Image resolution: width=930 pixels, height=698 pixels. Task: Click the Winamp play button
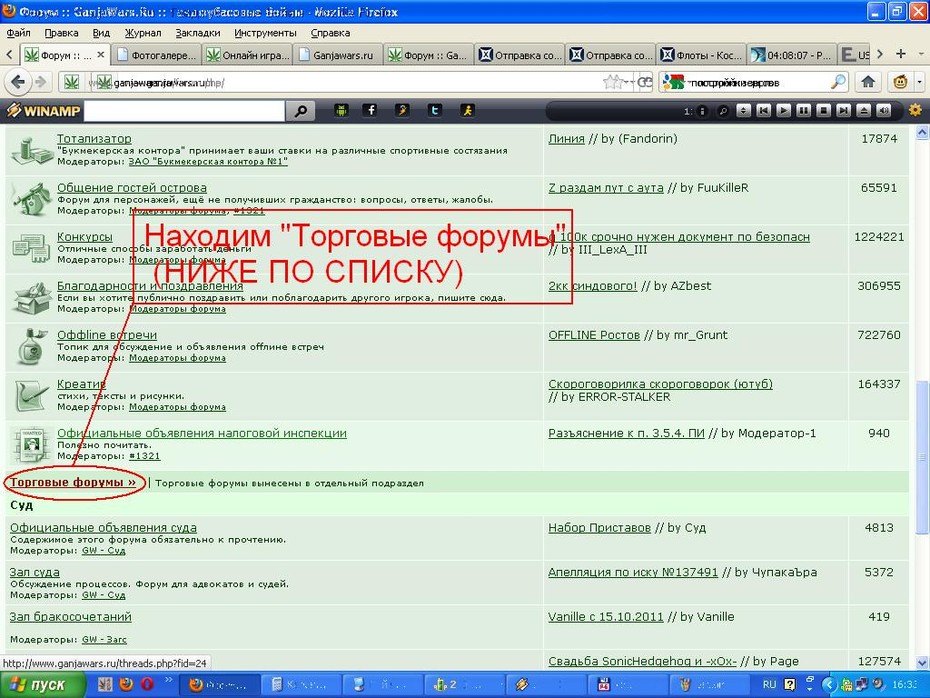[x=784, y=111]
